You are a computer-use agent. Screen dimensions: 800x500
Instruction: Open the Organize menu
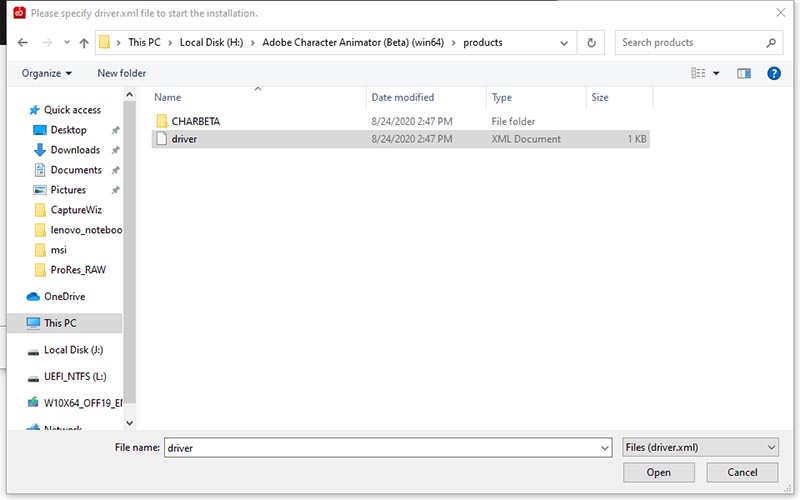[46, 73]
